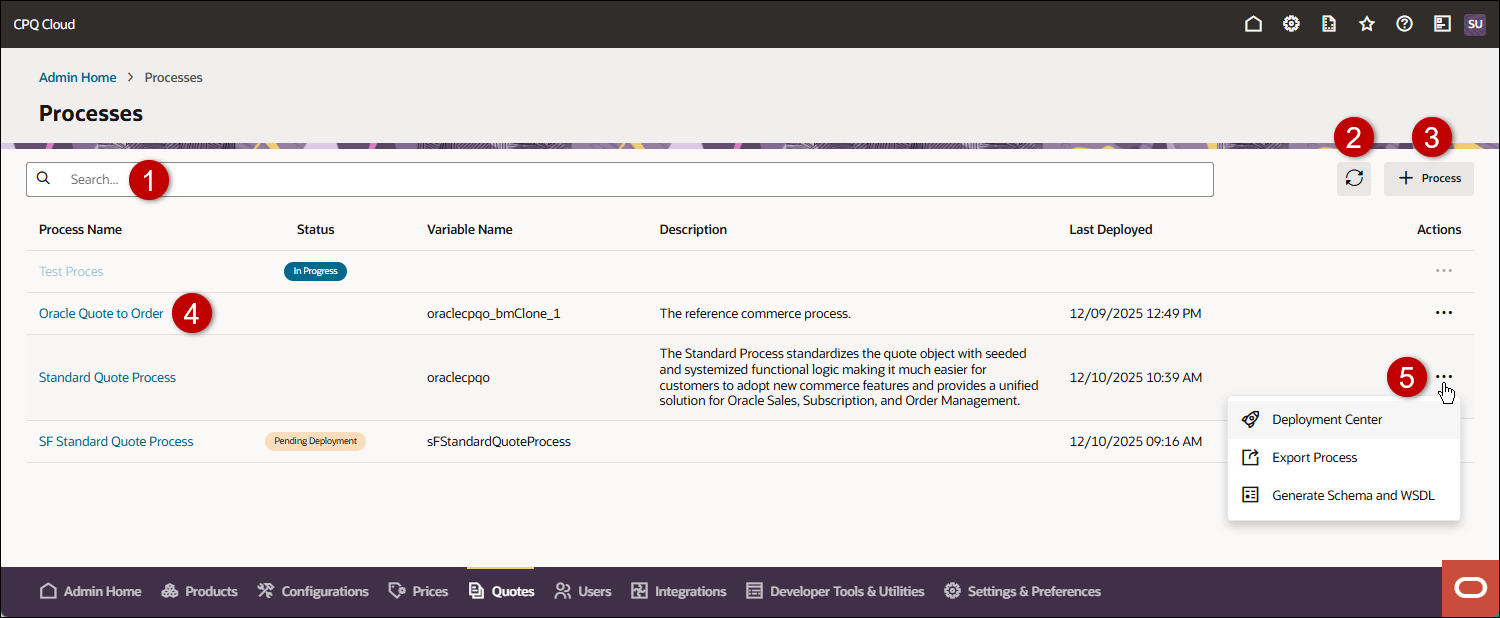Viewport: 1500px width, 618px height.
Task: Open the Standard Quote Process link
Action: click(107, 377)
